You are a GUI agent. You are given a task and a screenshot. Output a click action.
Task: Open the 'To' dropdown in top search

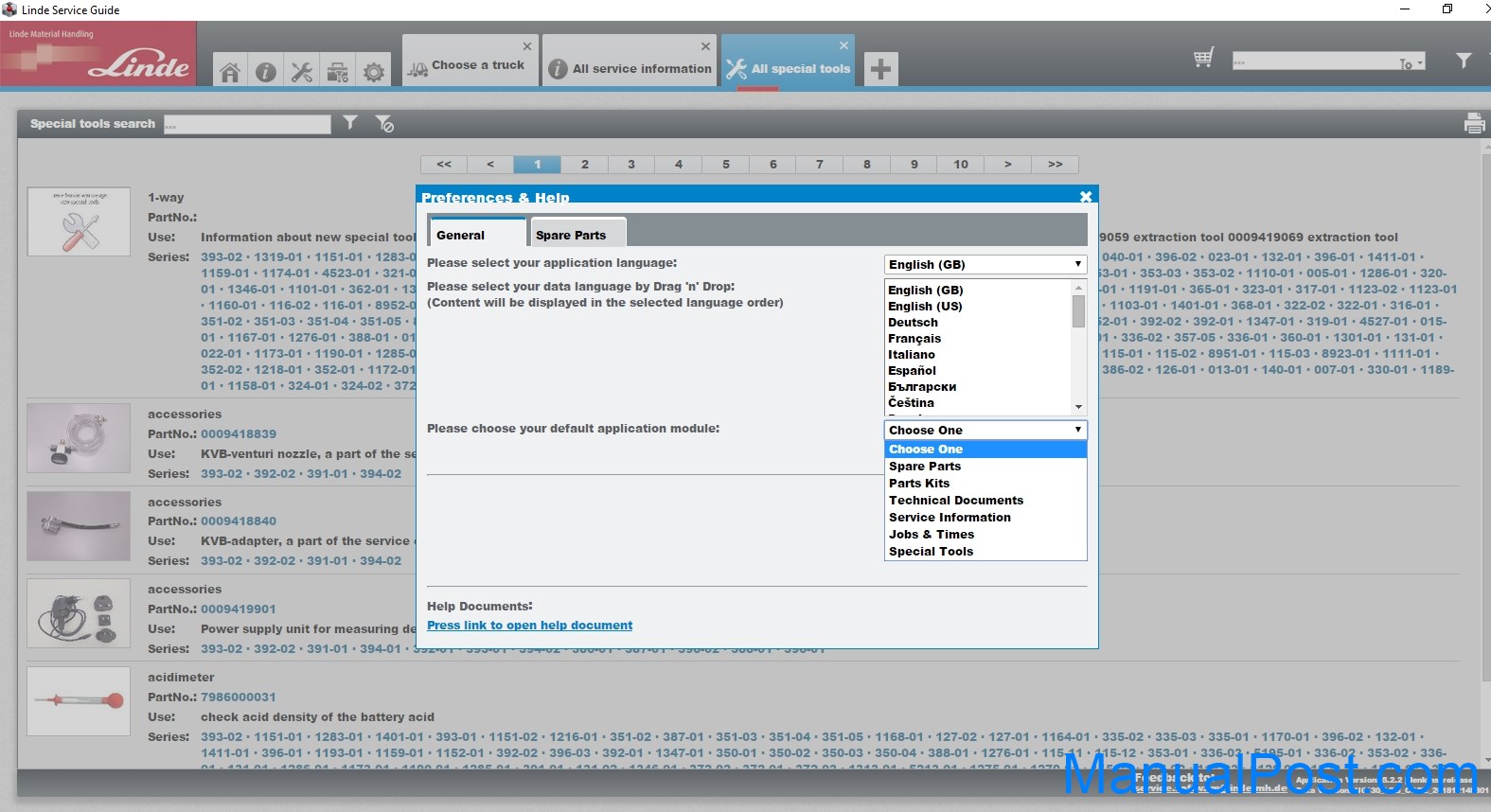point(1411,62)
